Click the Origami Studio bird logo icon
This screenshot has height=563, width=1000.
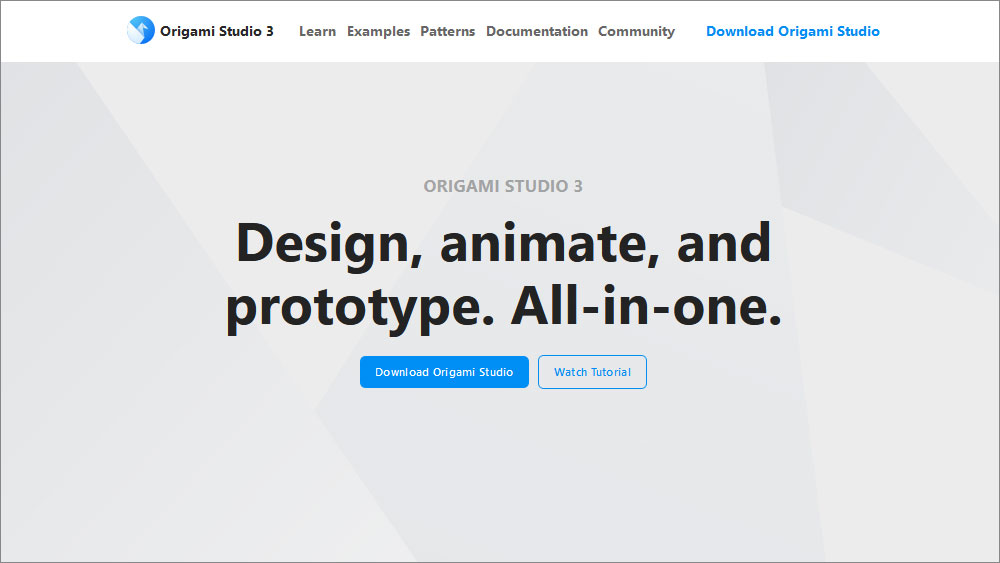[x=141, y=31]
